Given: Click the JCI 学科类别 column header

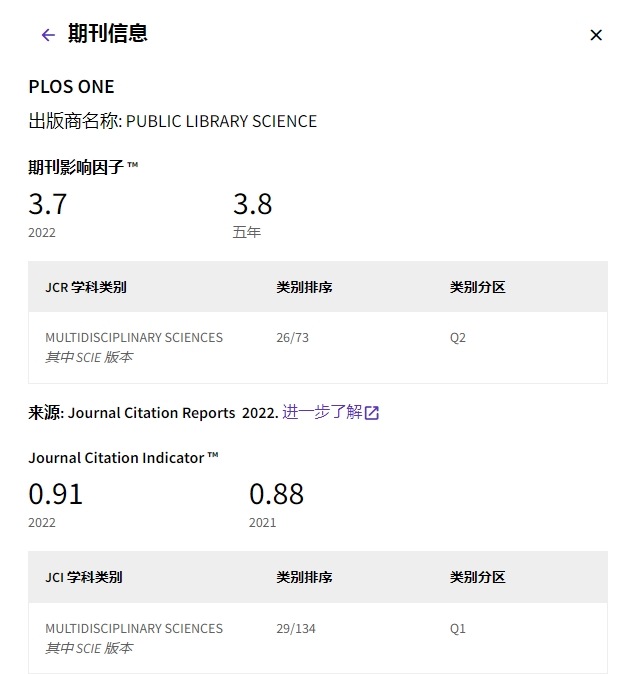Looking at the screenshot, I should pos(84,577).
